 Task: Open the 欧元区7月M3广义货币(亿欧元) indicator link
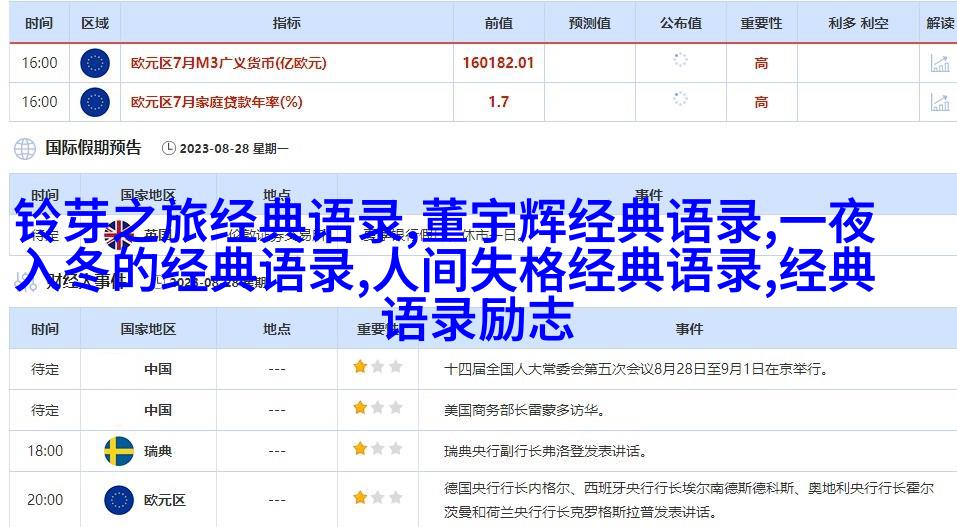click(x=229, y=63)
